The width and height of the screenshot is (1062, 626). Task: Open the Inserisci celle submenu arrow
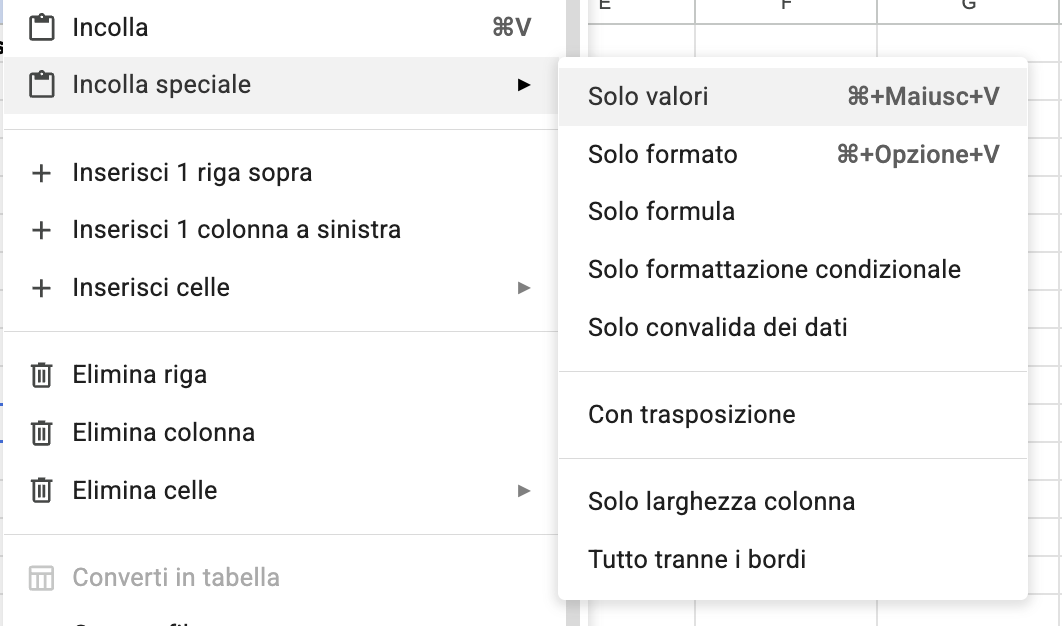point(523,288)
